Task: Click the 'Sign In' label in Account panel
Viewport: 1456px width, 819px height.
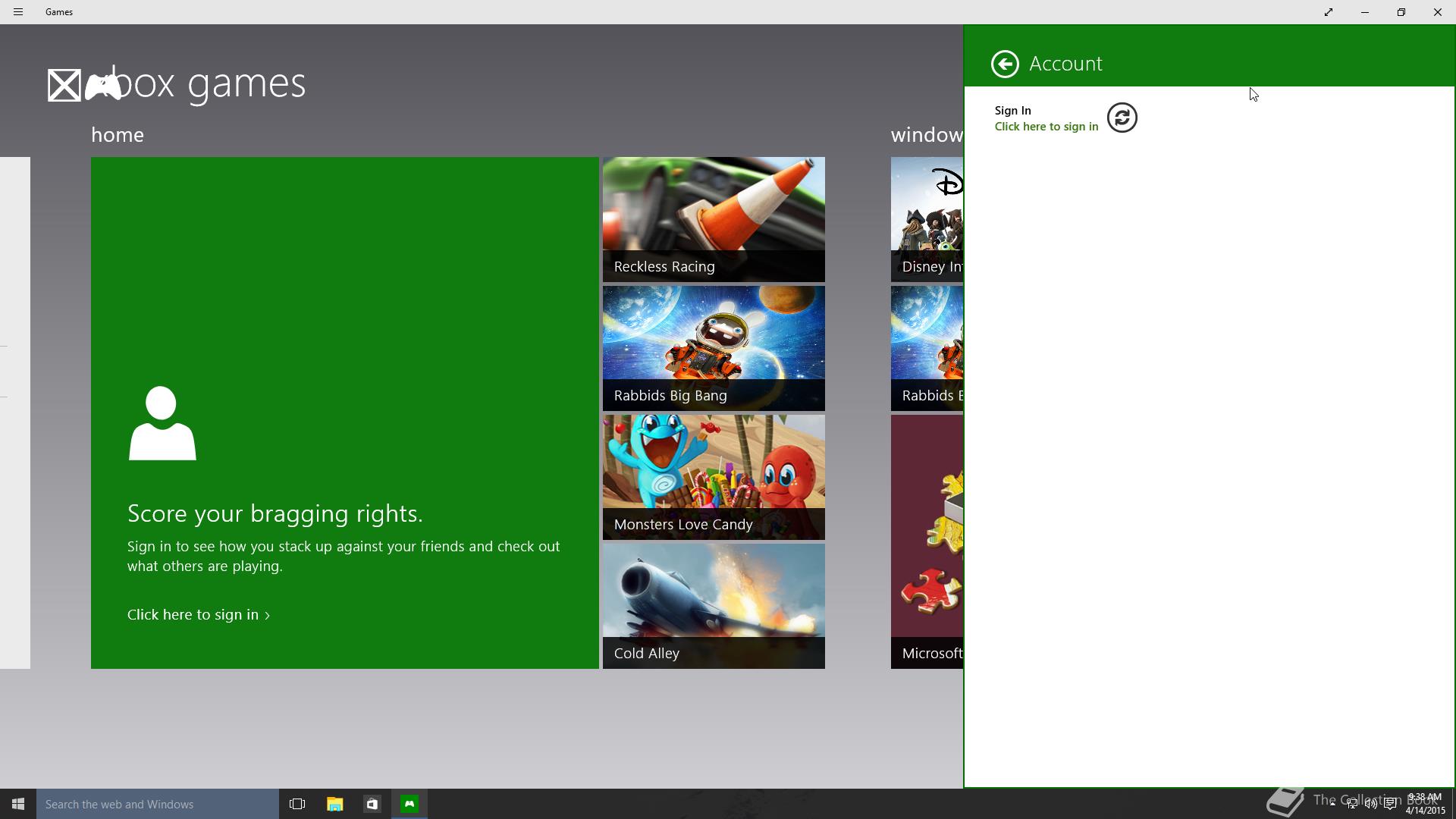Action: (x=1013, y=111)
